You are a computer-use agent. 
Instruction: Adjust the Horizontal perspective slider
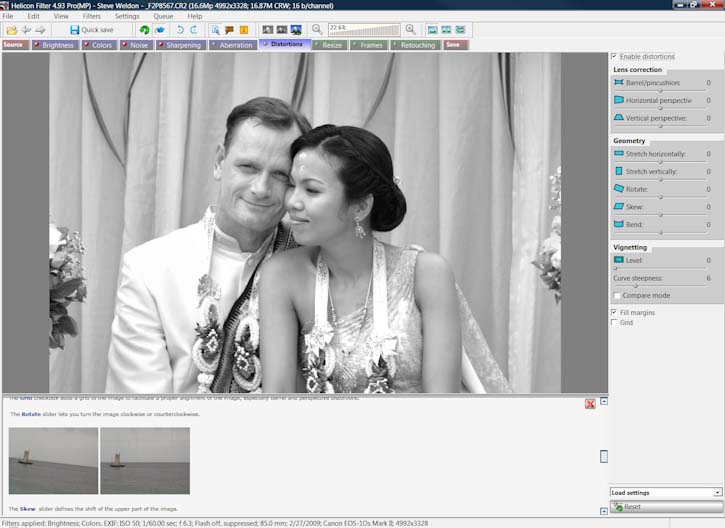click(660, 108)
